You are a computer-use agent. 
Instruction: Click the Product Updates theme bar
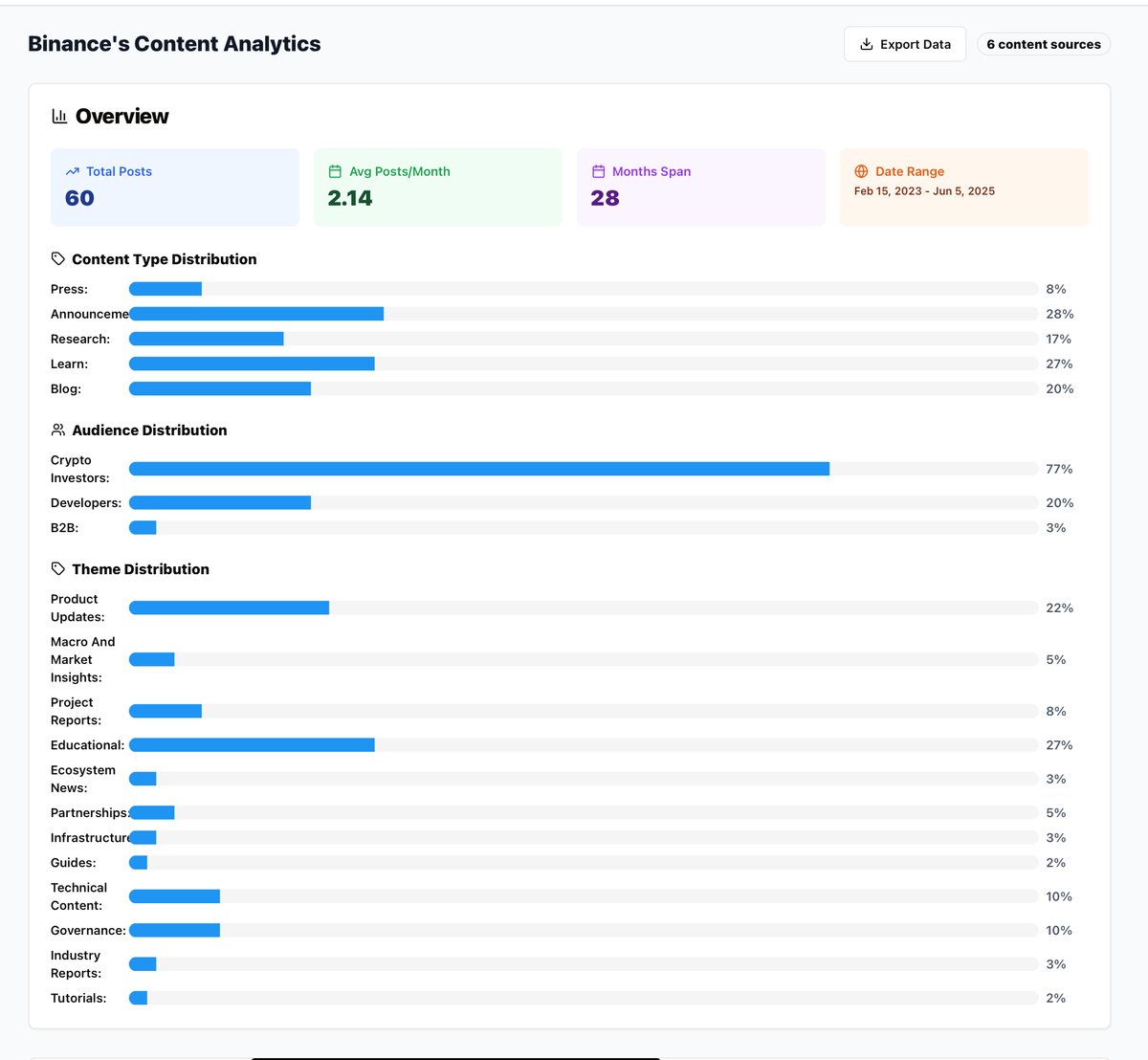point(584,607)
